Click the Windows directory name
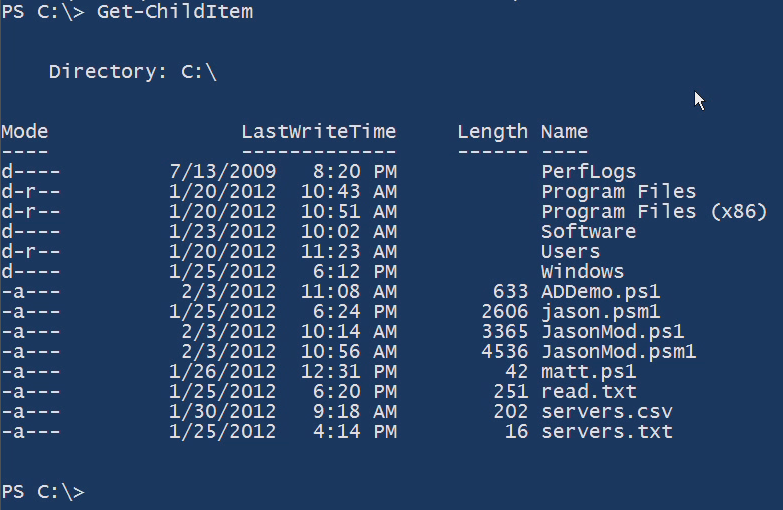This screenshot has height=510, width=783. [x=583, y=271]
